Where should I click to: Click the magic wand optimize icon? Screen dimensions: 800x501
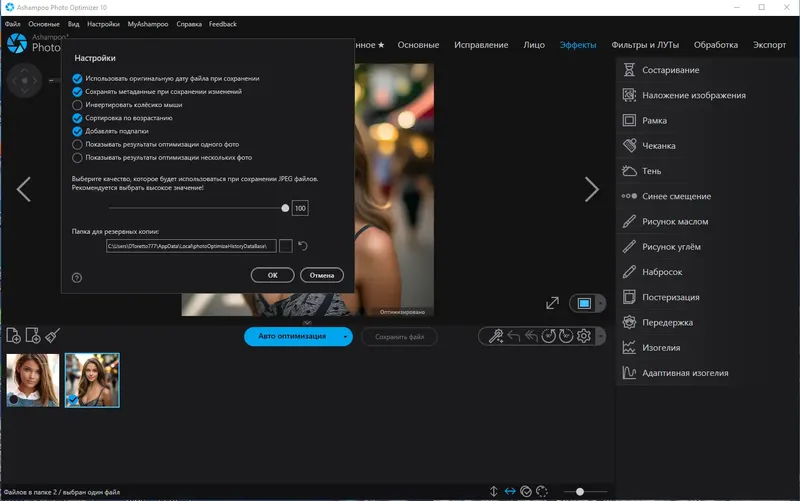pyautogui.click(x=496, y=336)
